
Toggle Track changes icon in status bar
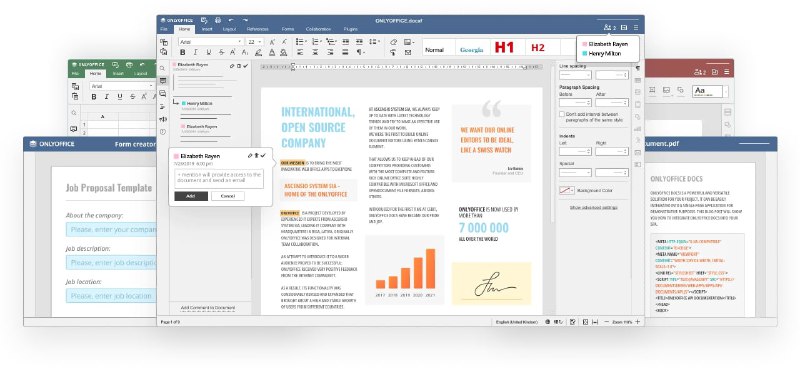(573, 322)
